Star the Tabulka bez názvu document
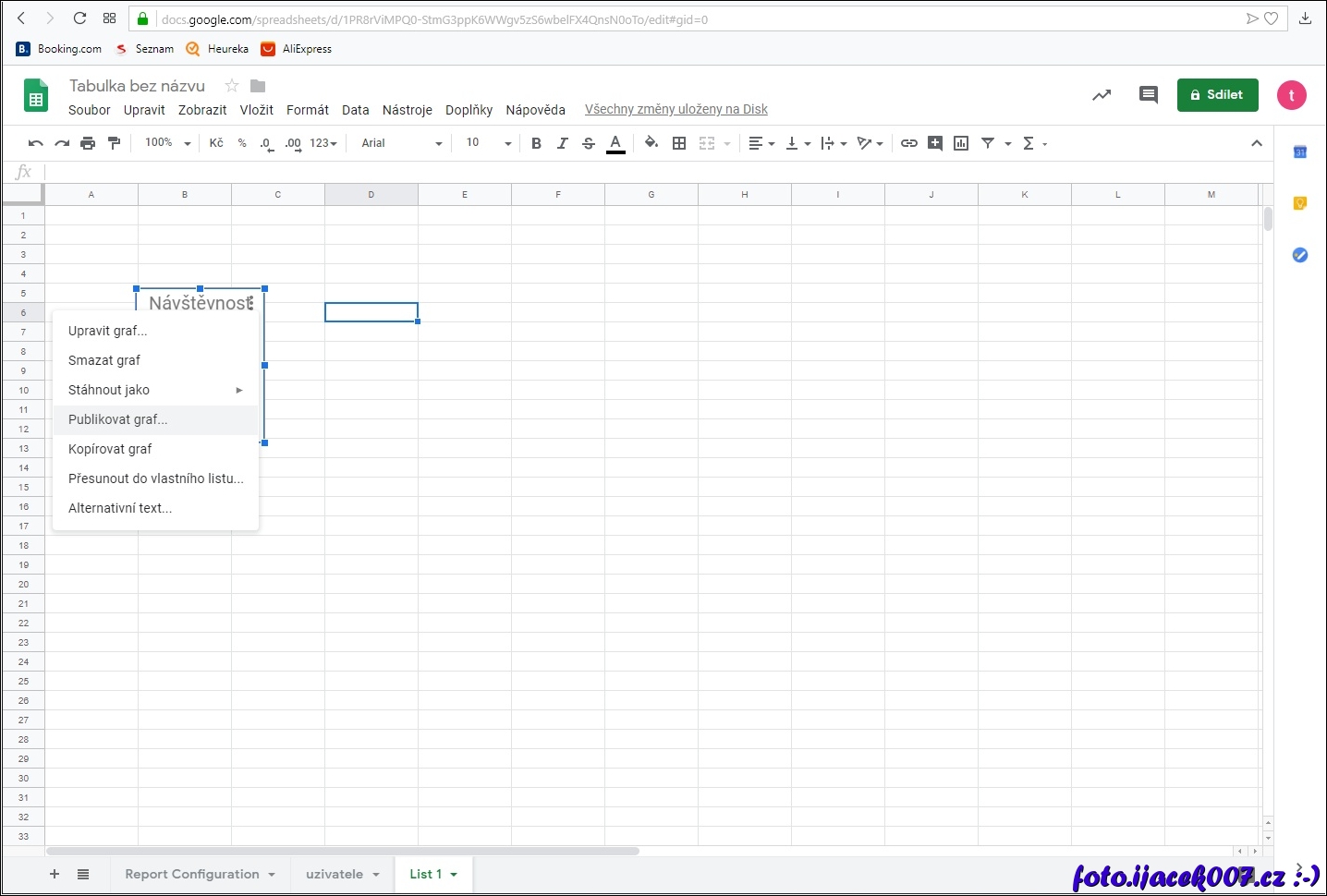 tap(232, 86)
